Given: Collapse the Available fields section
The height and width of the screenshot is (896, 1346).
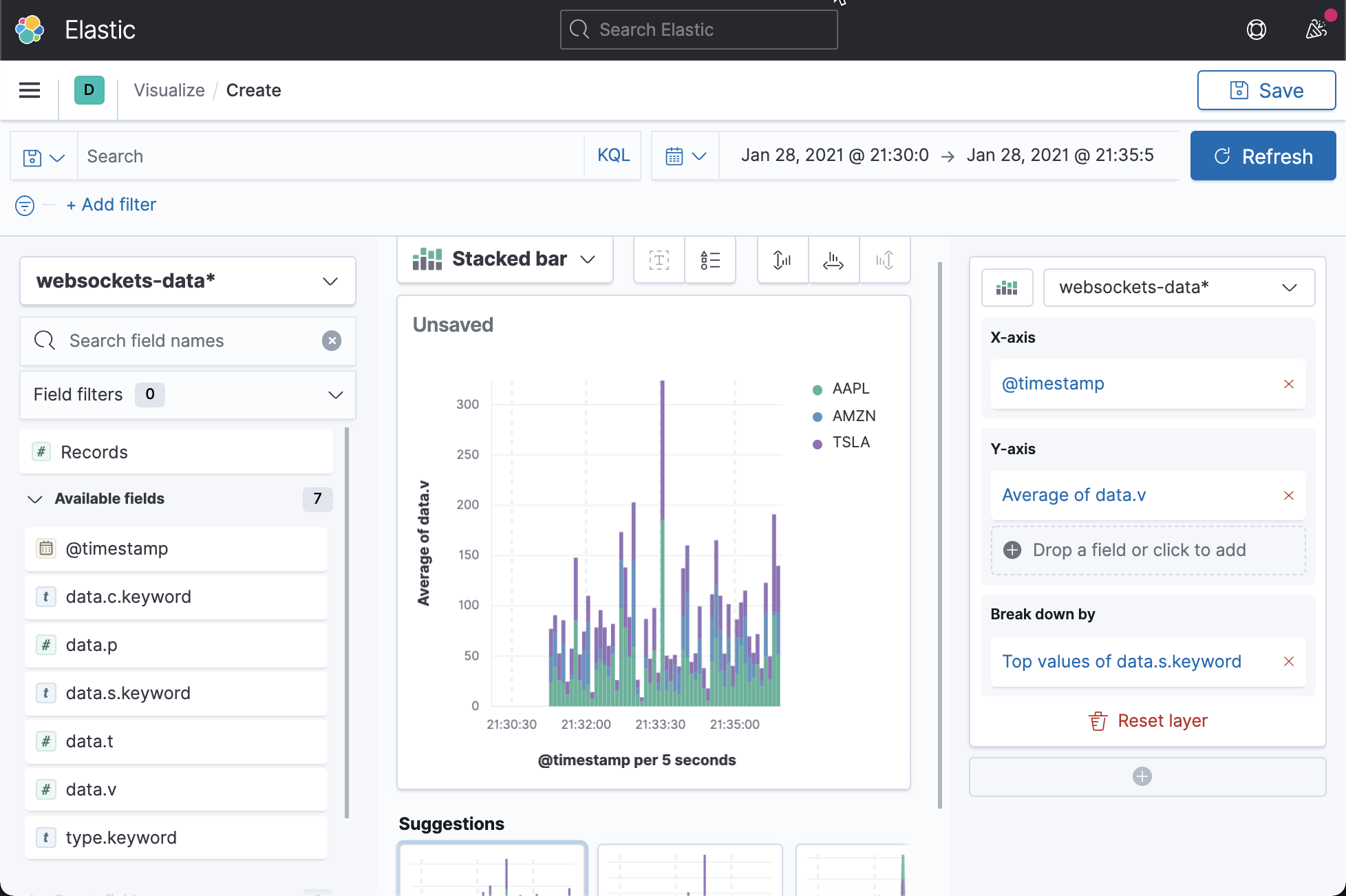Looking at the screenshot, I should pyautogui.click(x=34, y=499).
